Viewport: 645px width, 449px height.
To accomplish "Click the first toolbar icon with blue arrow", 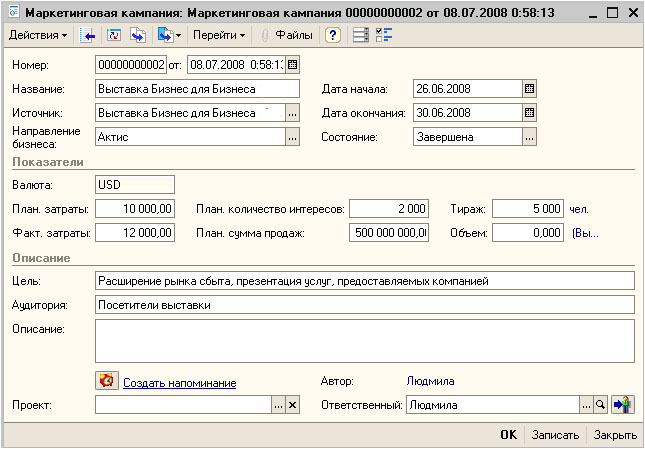I will pos(87,35).
